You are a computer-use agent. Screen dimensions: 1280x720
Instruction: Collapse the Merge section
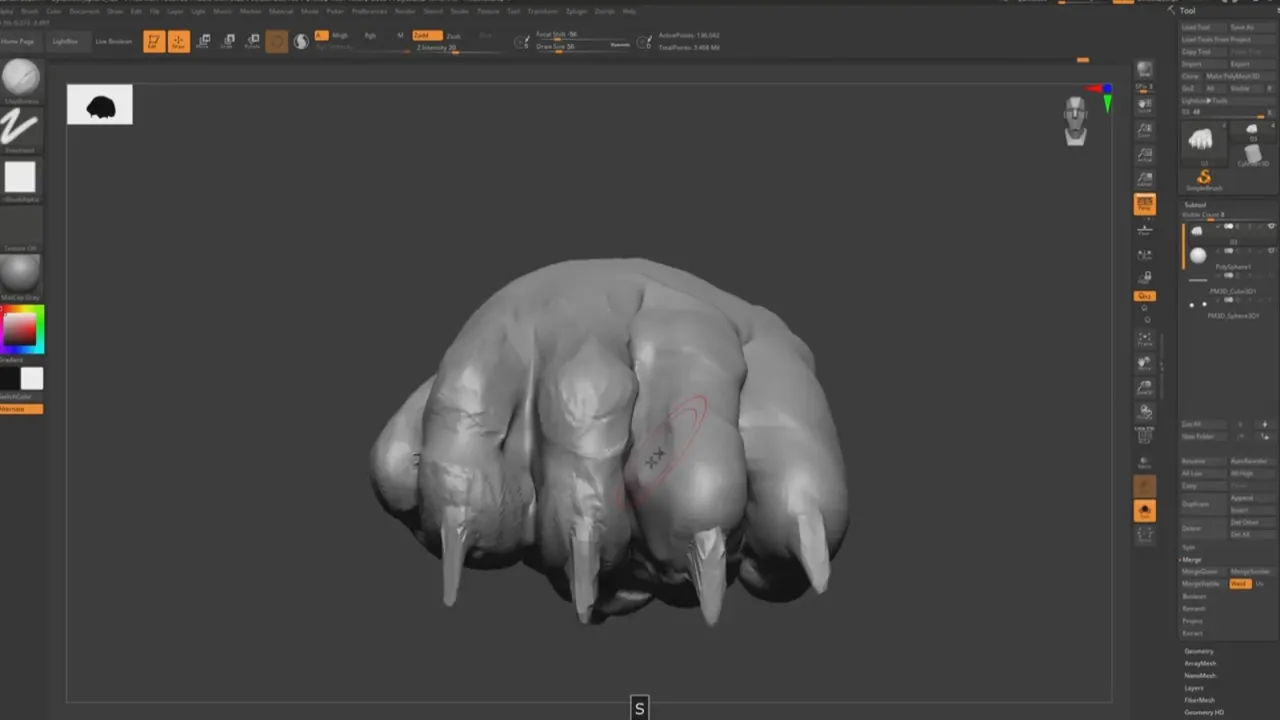[1192, 559]
